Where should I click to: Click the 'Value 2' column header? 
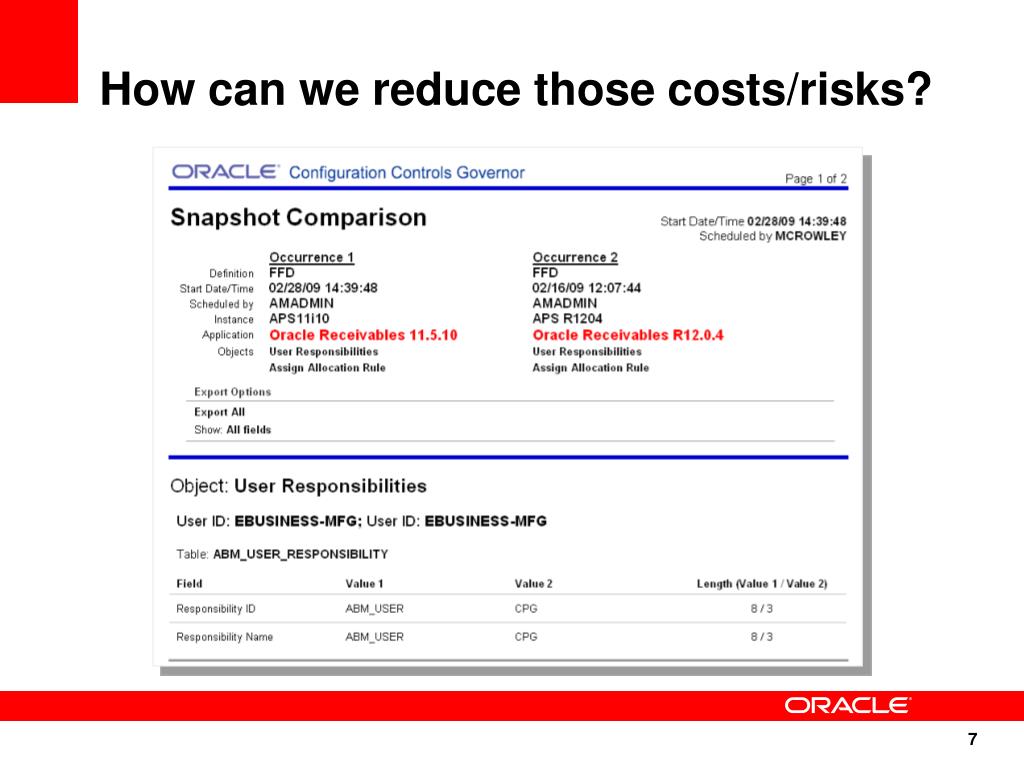click(x=534, y=584)
